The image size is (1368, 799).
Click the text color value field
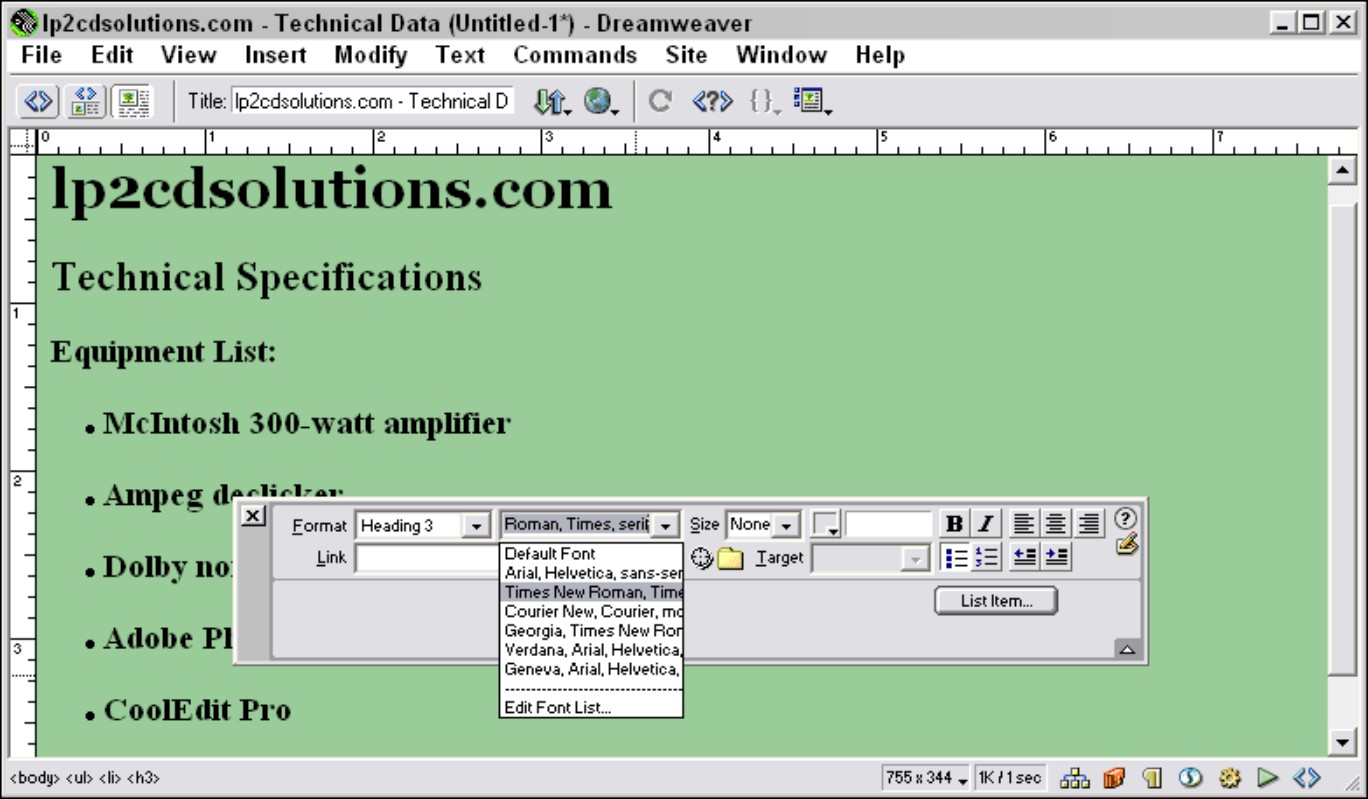pos(888,525)
